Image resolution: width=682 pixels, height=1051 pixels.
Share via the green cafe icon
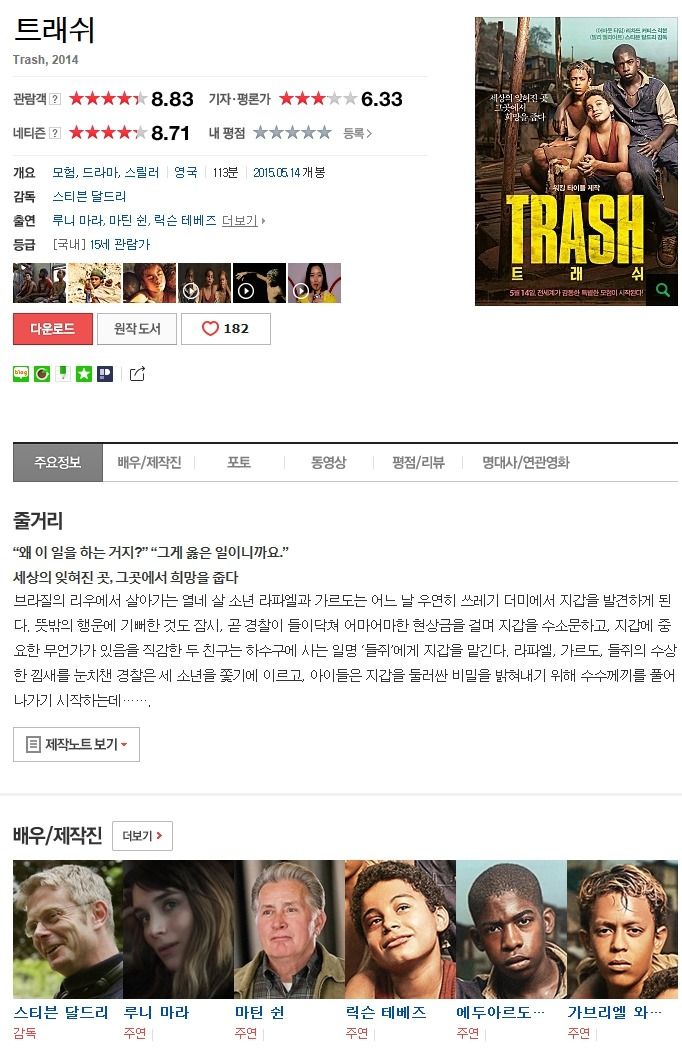pyautogui.click(x=42, y=373)
